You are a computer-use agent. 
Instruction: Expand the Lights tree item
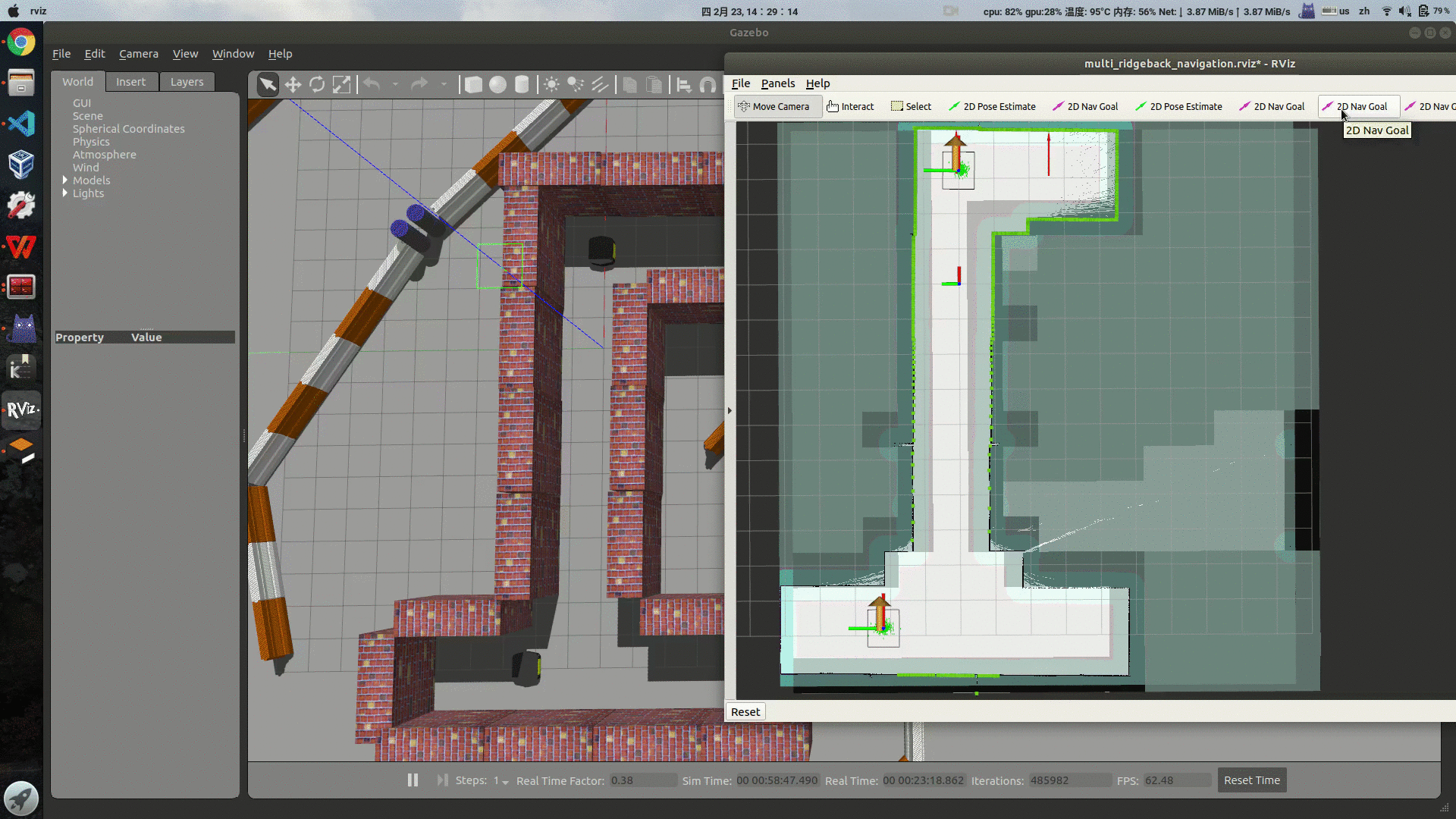click(x=65, y=193)
